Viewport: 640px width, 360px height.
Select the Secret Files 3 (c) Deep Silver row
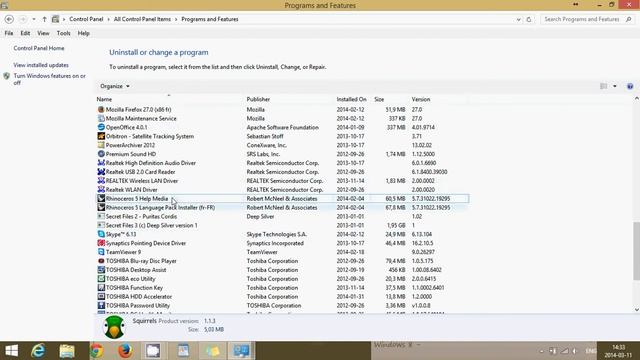point(282,225)
